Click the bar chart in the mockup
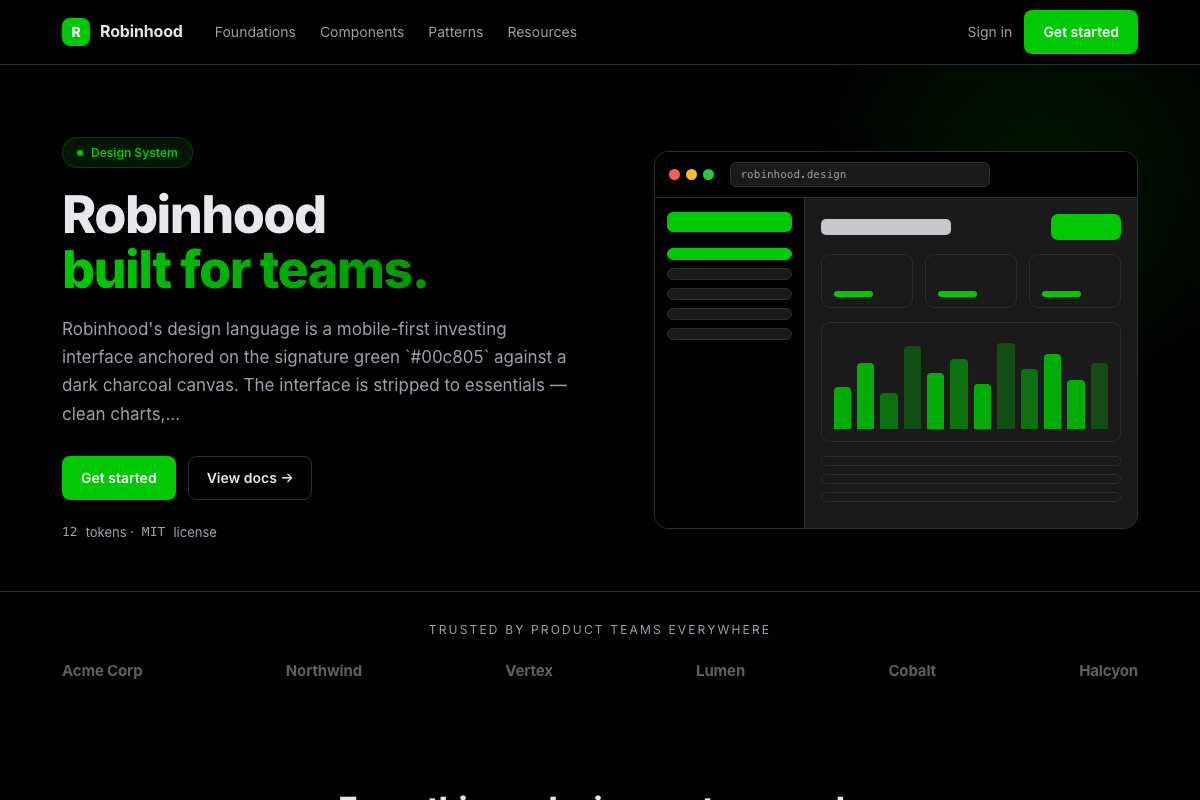 [971, 382]
